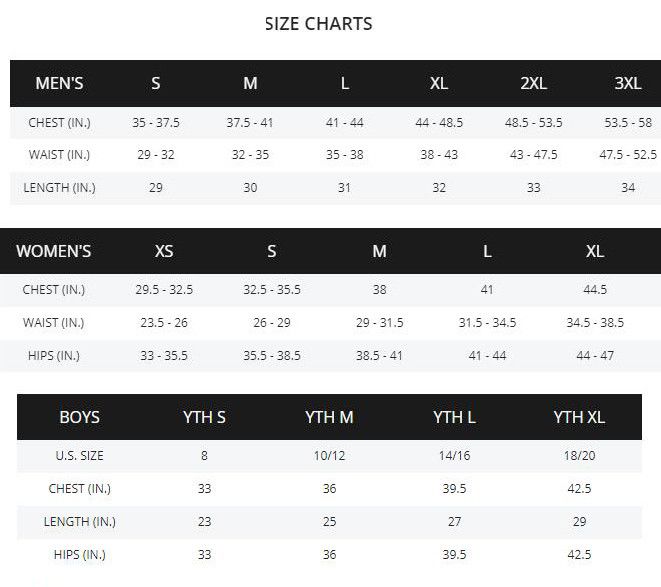Click the BOYS table header
The image size is (661, 587).
80,417
